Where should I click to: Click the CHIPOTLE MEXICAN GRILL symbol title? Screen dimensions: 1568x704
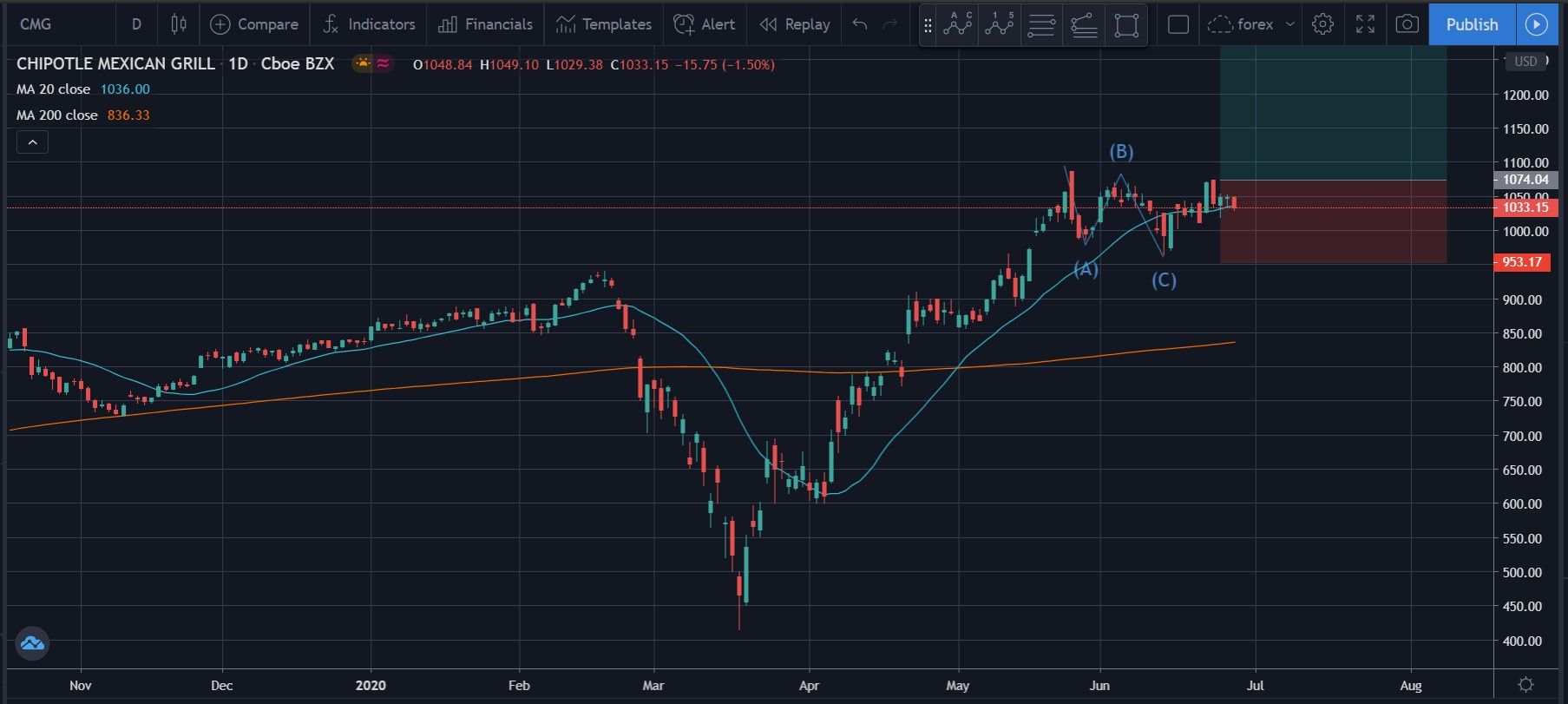click(115, 63)
